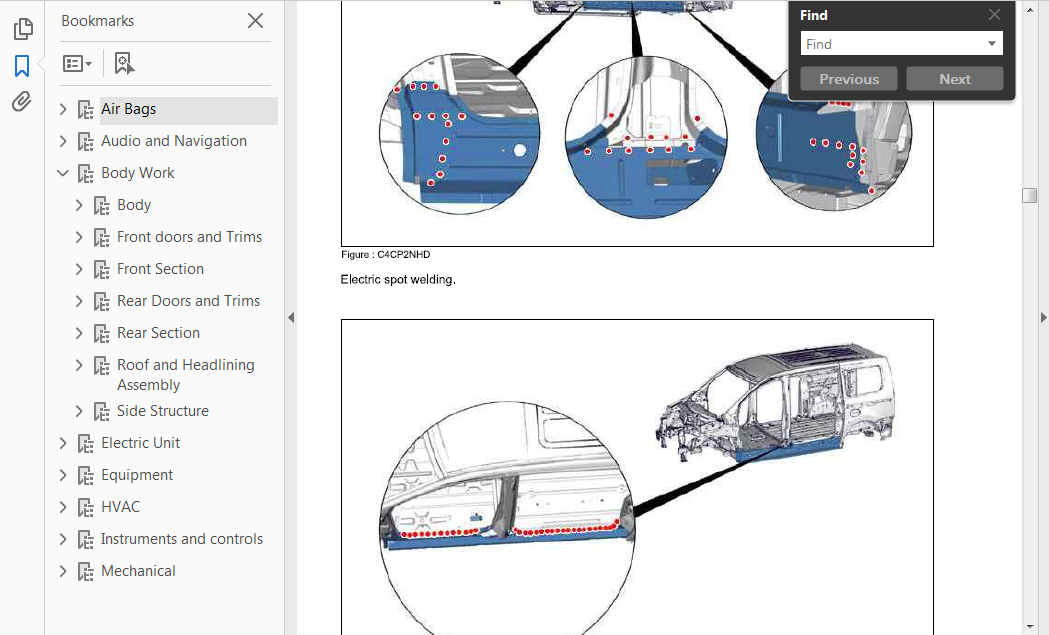Close the Bookmarks panel
Image resolution: width=1049 pixels, height=635 pixels.
[x=256, y=21]
